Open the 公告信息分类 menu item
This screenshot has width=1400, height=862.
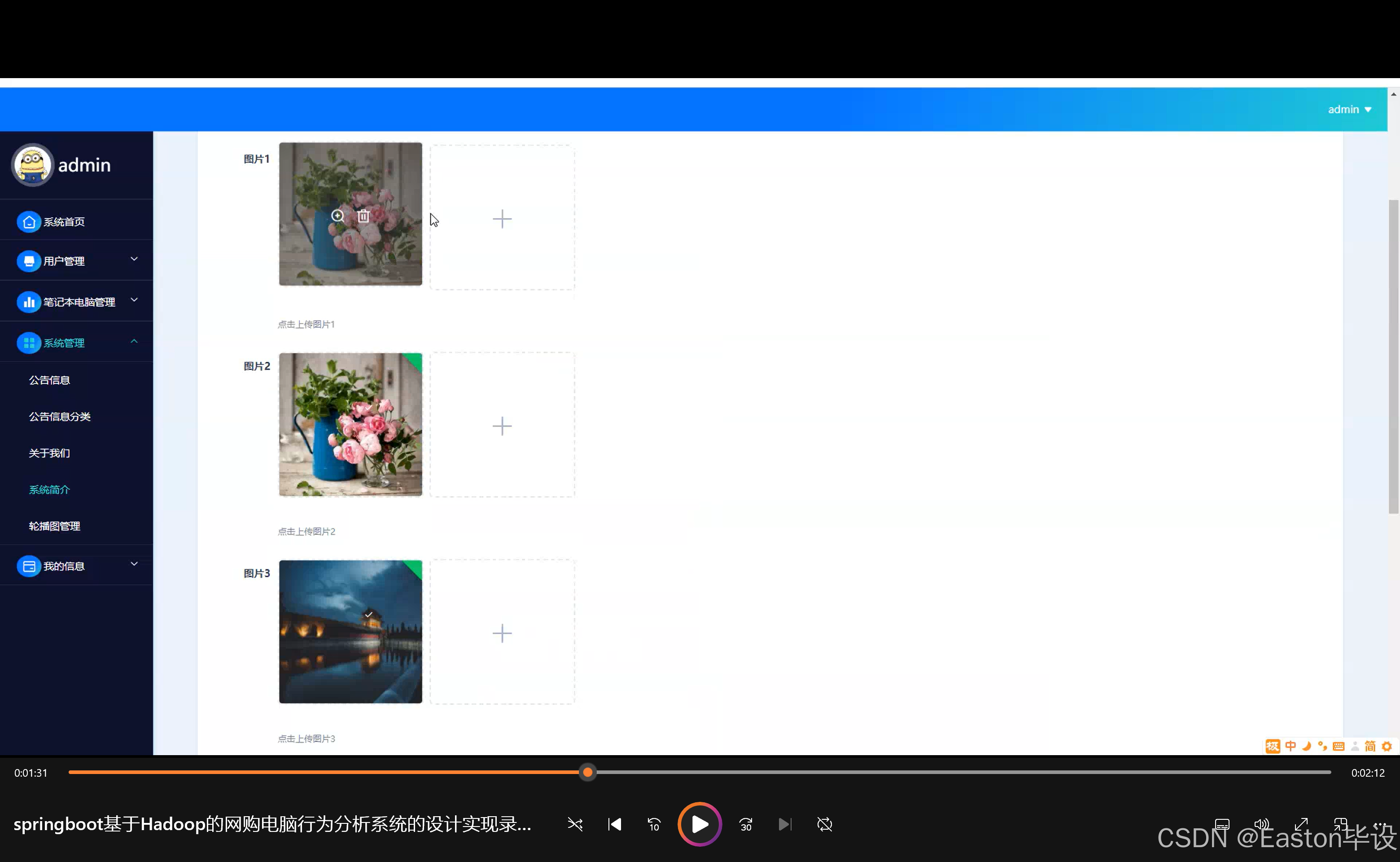pyautogui.click(x=60, y=417)
